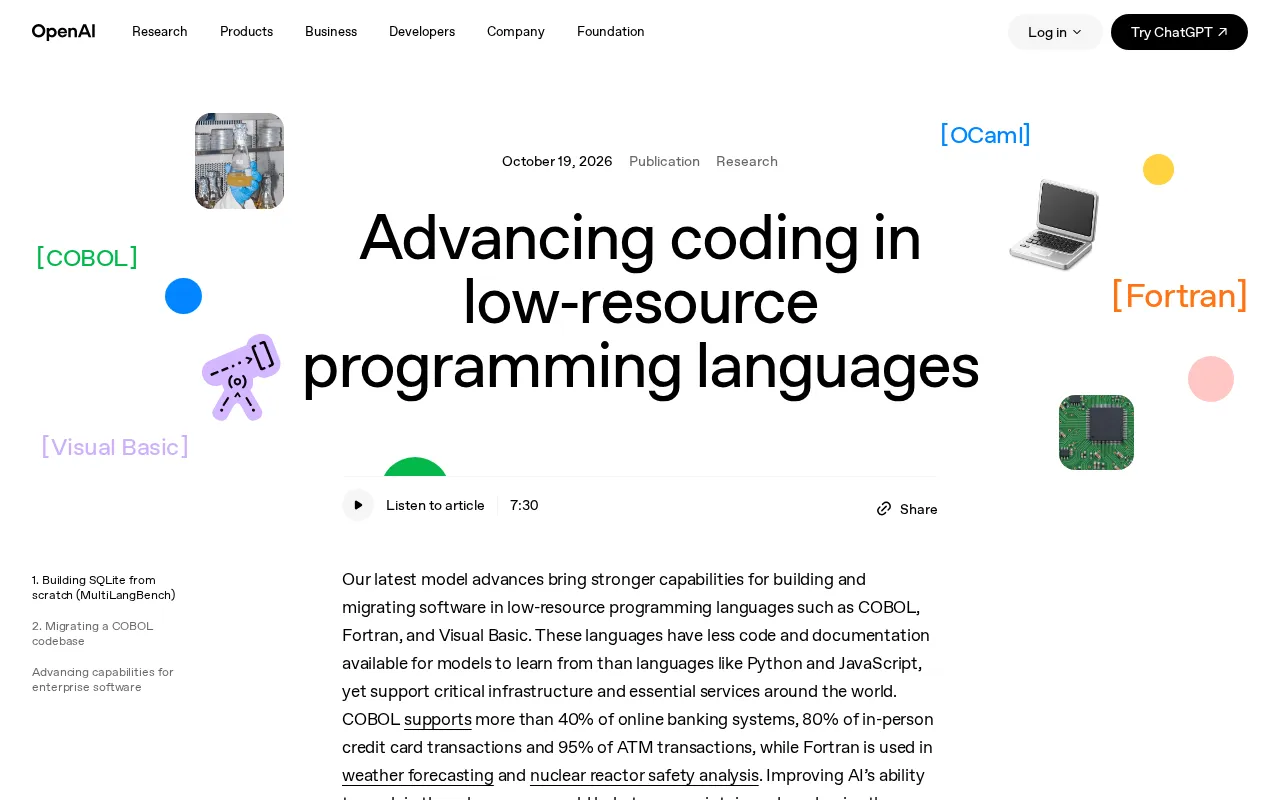This screenshot has width=1280, height=800.
Task: Open the Company menu
Action: tap(516, 32)
